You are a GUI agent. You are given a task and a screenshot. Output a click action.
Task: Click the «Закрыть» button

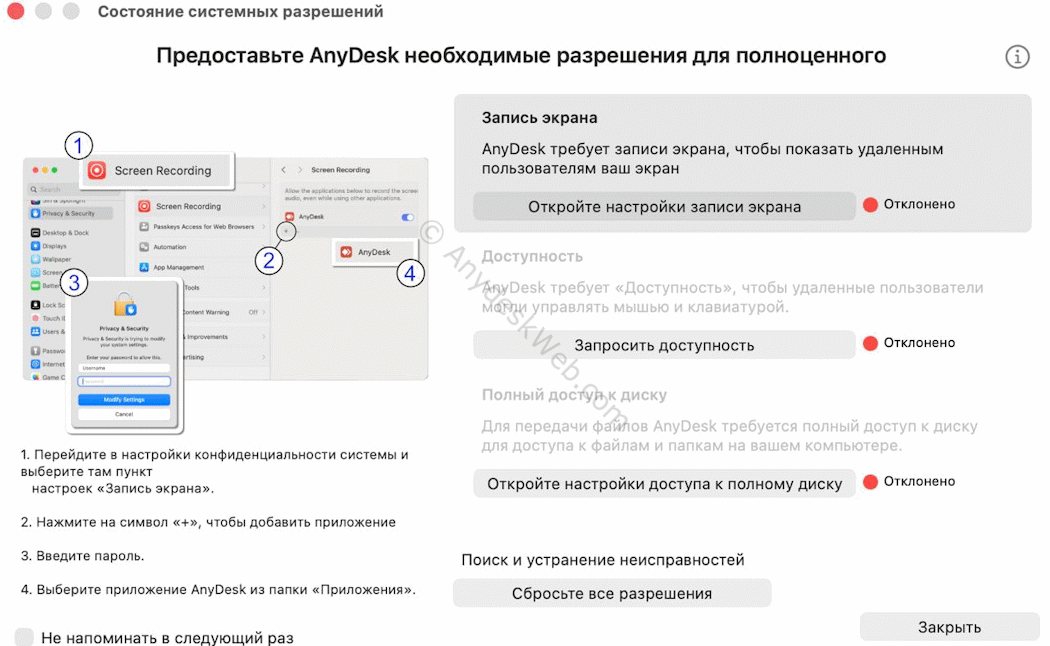950,627
